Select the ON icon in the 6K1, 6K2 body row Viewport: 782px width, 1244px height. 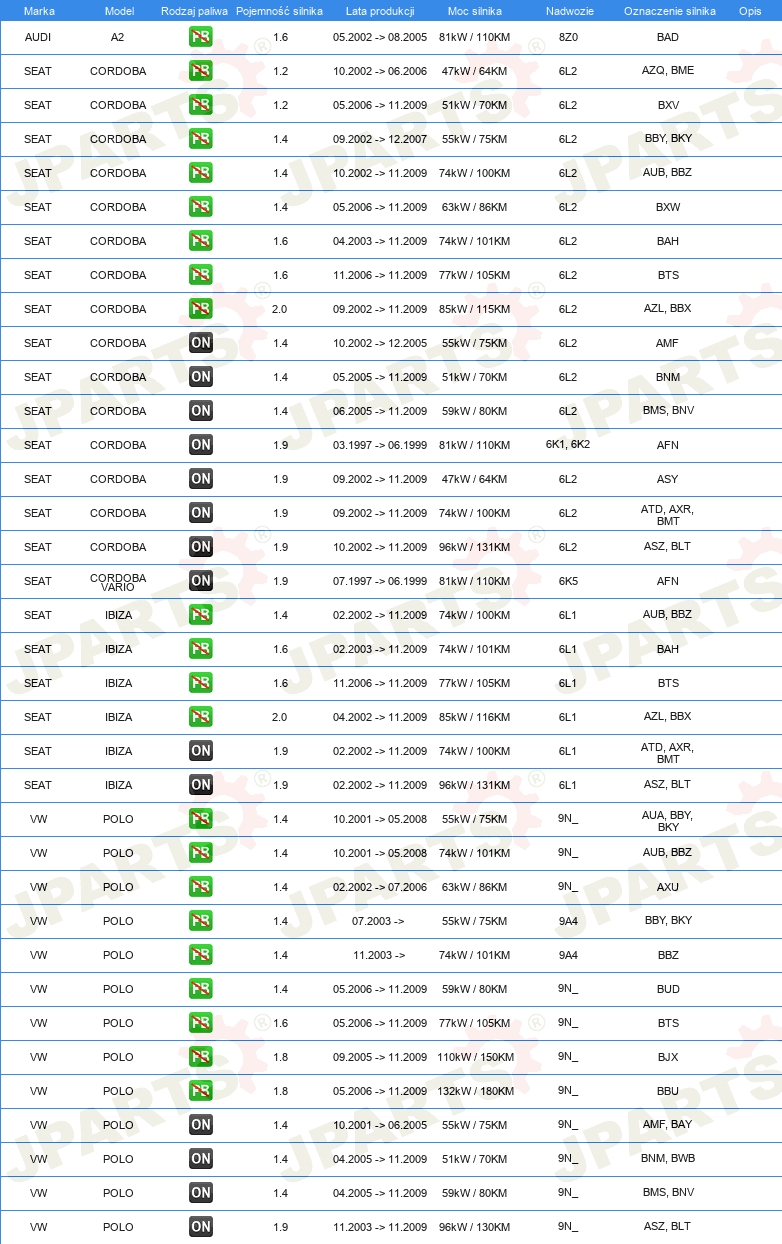pyautogui.click(x=201, y=445)
